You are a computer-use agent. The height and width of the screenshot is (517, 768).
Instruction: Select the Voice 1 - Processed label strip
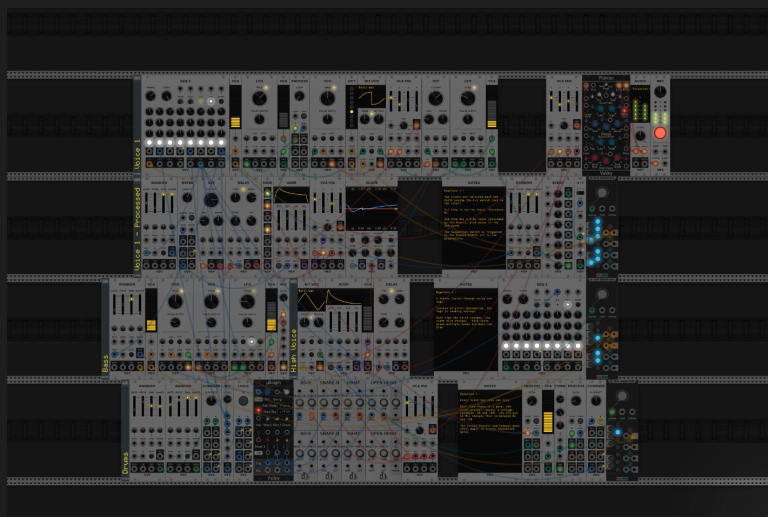[137, 226]
